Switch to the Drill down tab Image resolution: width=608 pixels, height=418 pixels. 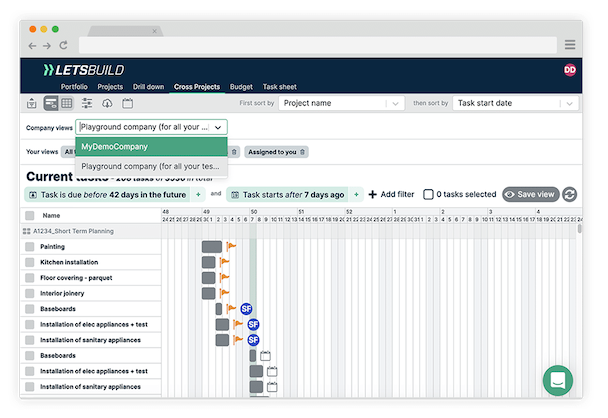tap(147, 87)
